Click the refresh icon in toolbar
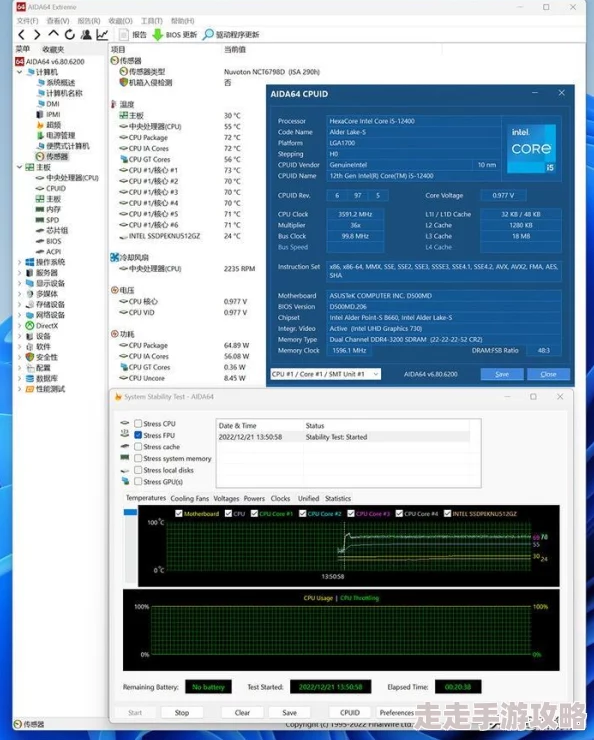Viewport: 594px width, 740px height. (70, 34)
